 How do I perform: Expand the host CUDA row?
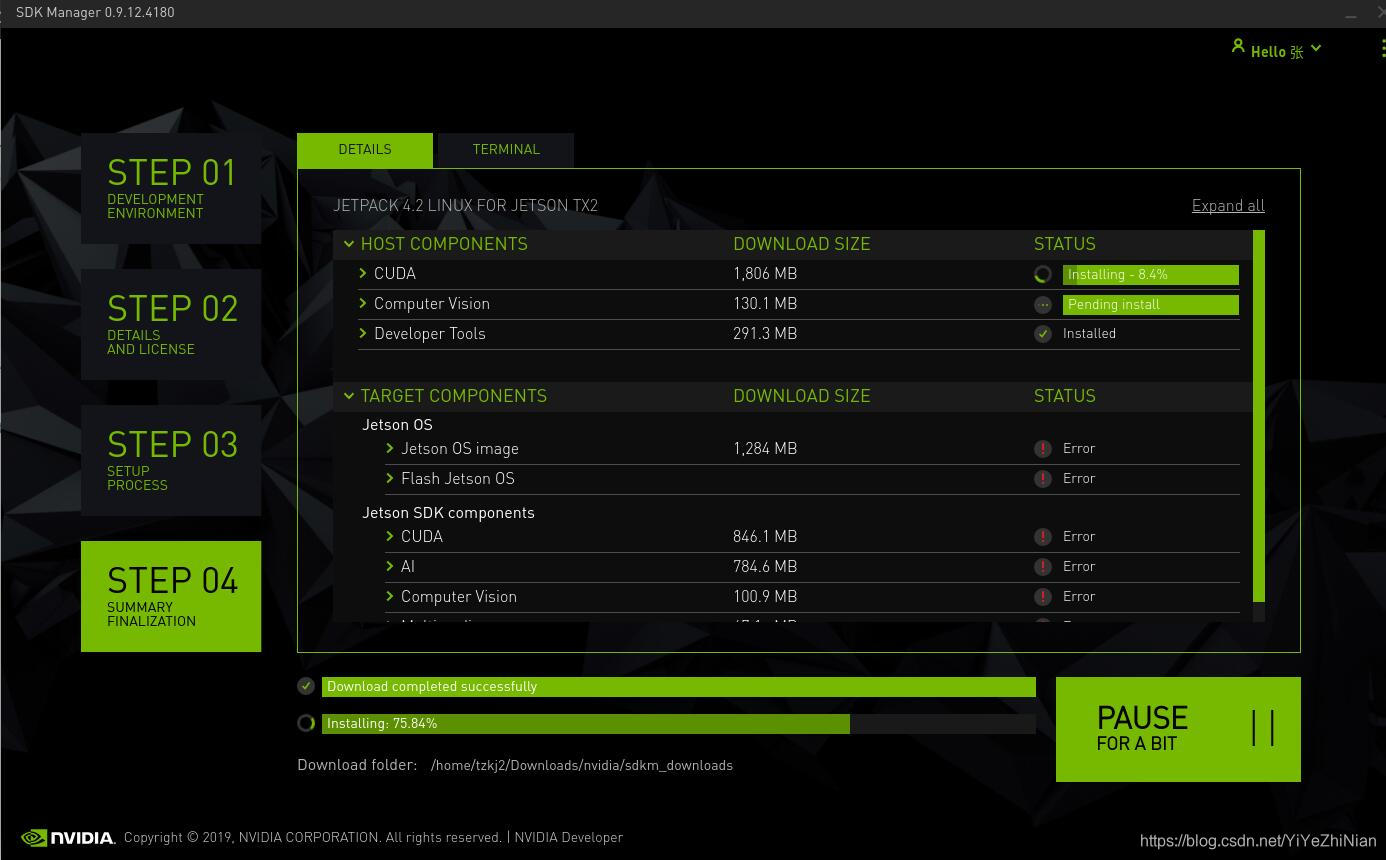pos(363,273)
